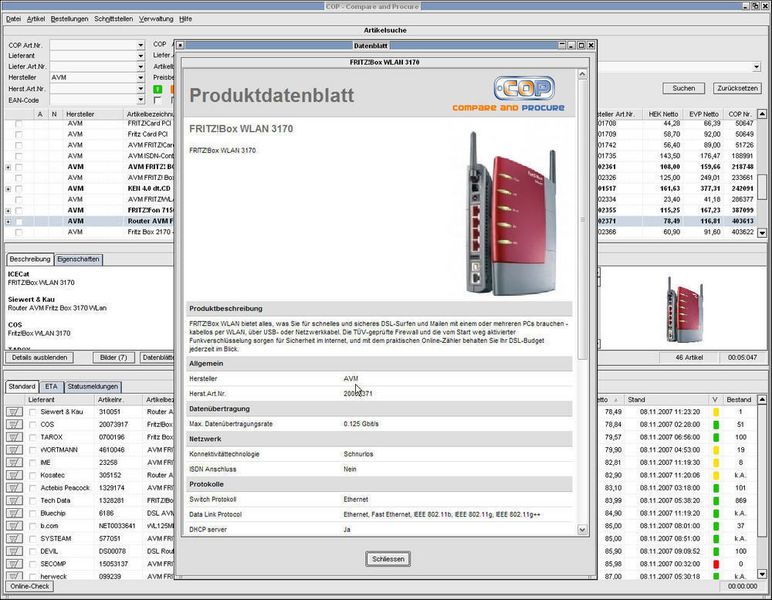The height and width of the screenshot is (600, 772).
Task: Click cart icon for Tech Data
Action: click(x=14, y=501)
